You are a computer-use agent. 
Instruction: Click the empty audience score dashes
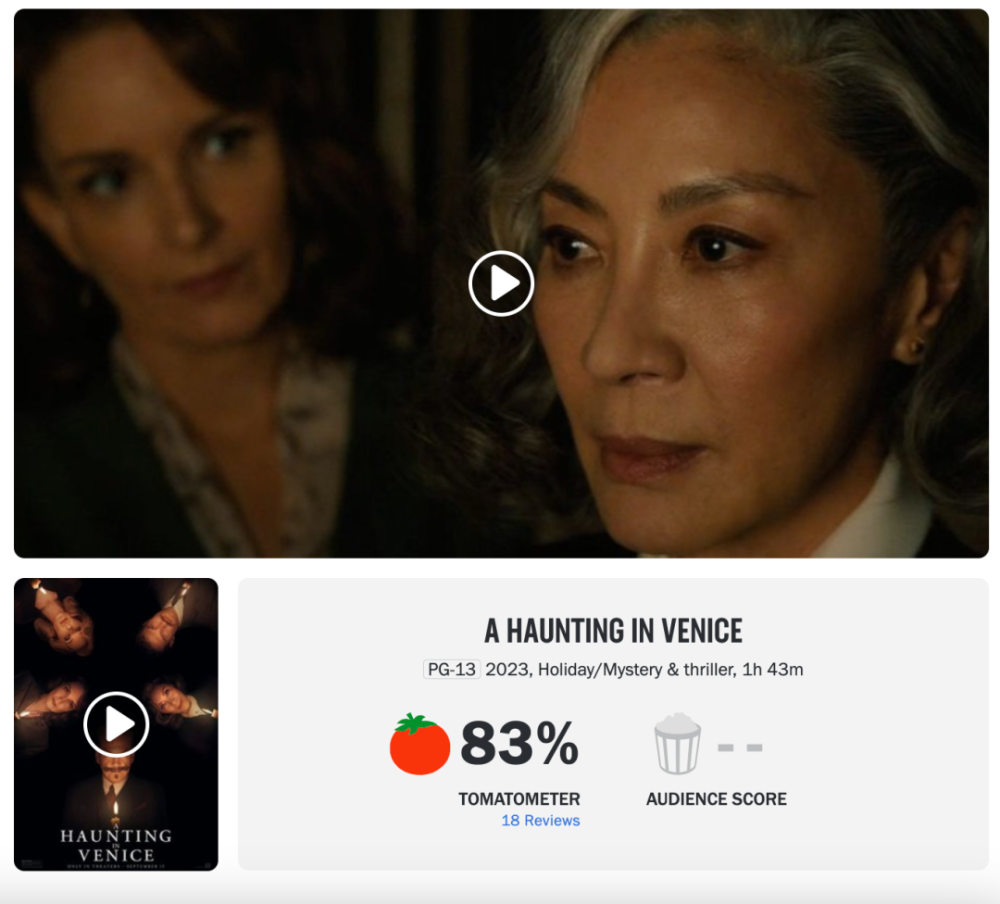pyautogui.click(x=740, y=747)
